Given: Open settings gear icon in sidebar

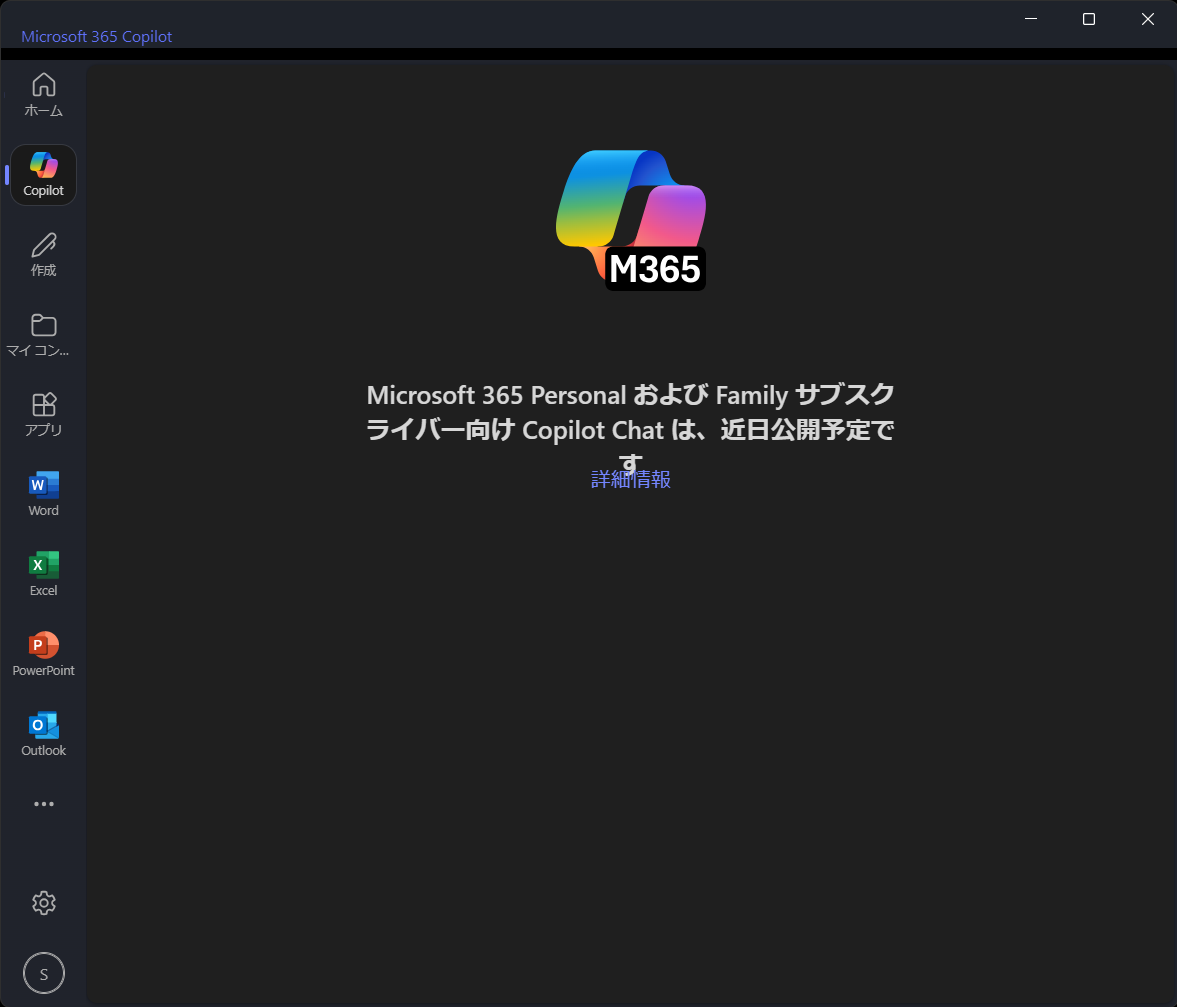Looking at the screenshot, I should click(44, 903).
